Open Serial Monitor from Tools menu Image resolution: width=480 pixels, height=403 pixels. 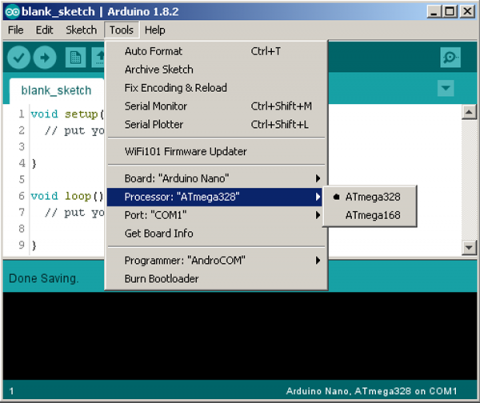[216, 106]
